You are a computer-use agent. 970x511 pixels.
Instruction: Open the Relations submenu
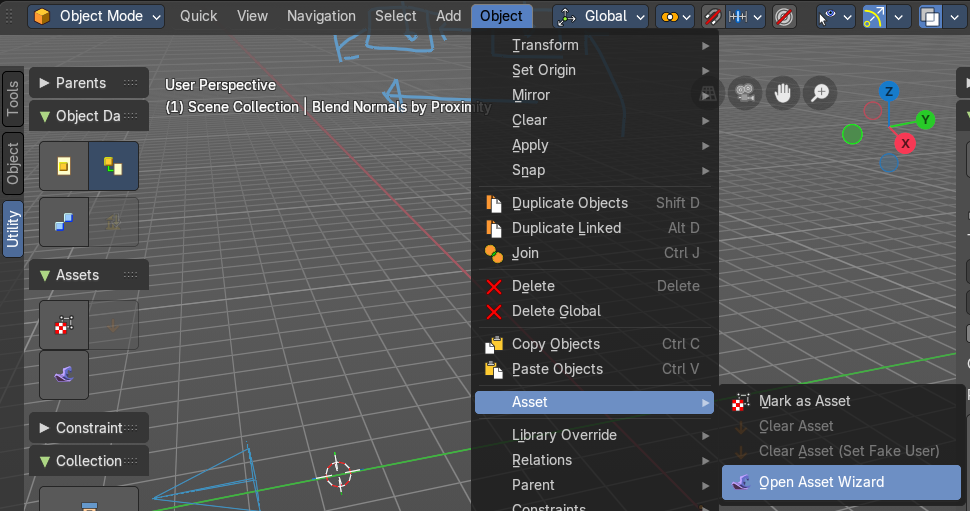[594, 460]
